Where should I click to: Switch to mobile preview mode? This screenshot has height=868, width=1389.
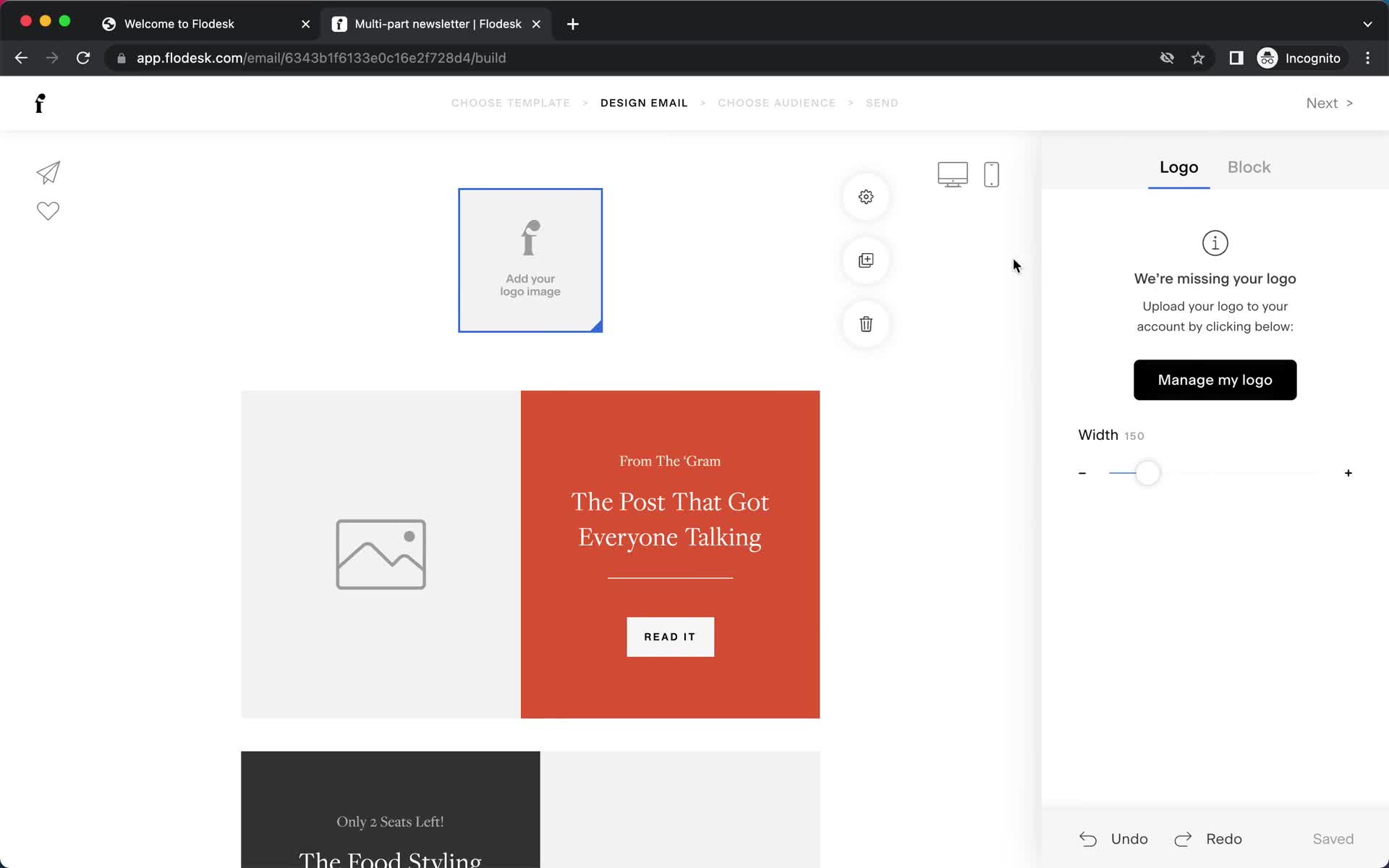click(x=990, y=174)
